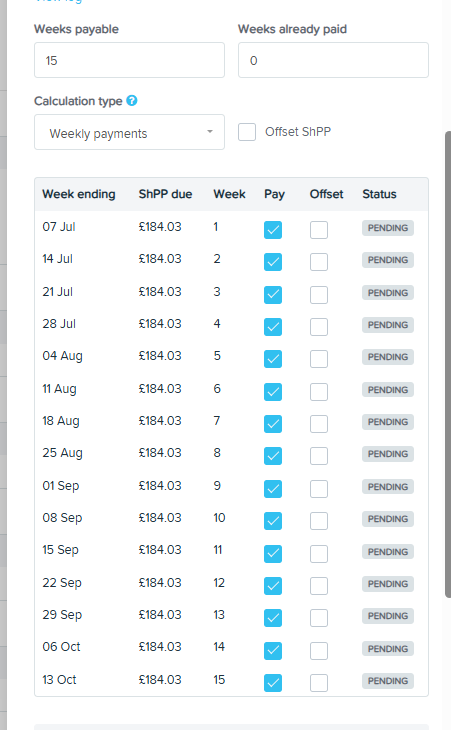The image size is (451, 730).
Task: Uncheck Pay for week ending 18 Aug
Action: (x=273, y=423)
